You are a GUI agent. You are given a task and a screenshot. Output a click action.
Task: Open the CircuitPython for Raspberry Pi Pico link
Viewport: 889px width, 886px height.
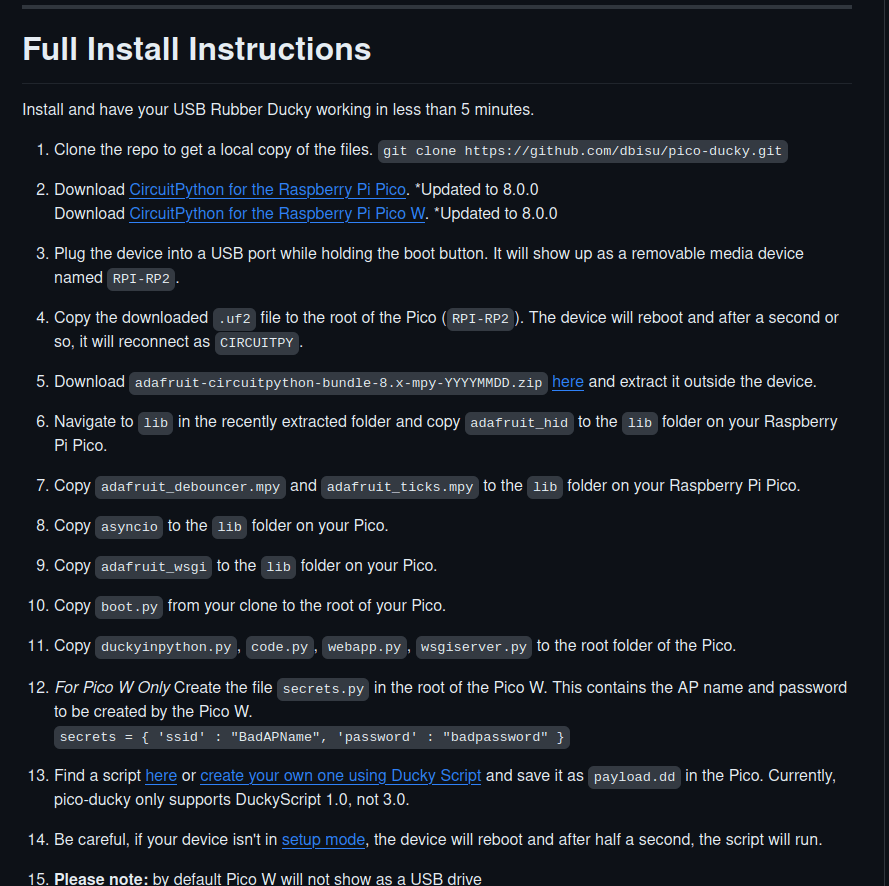[267, 189]
